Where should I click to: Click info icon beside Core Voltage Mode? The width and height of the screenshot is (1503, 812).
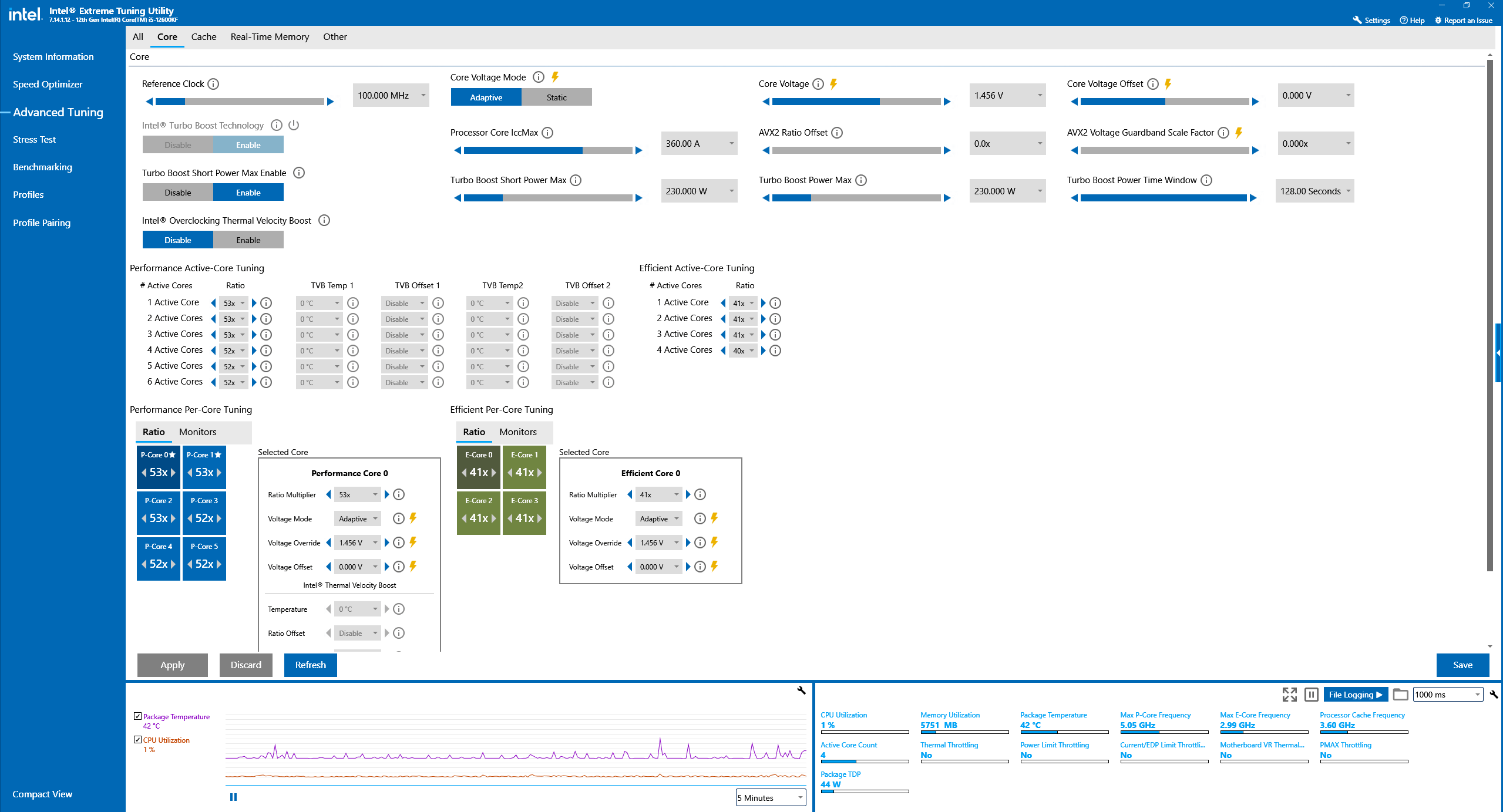click(538, 78)
